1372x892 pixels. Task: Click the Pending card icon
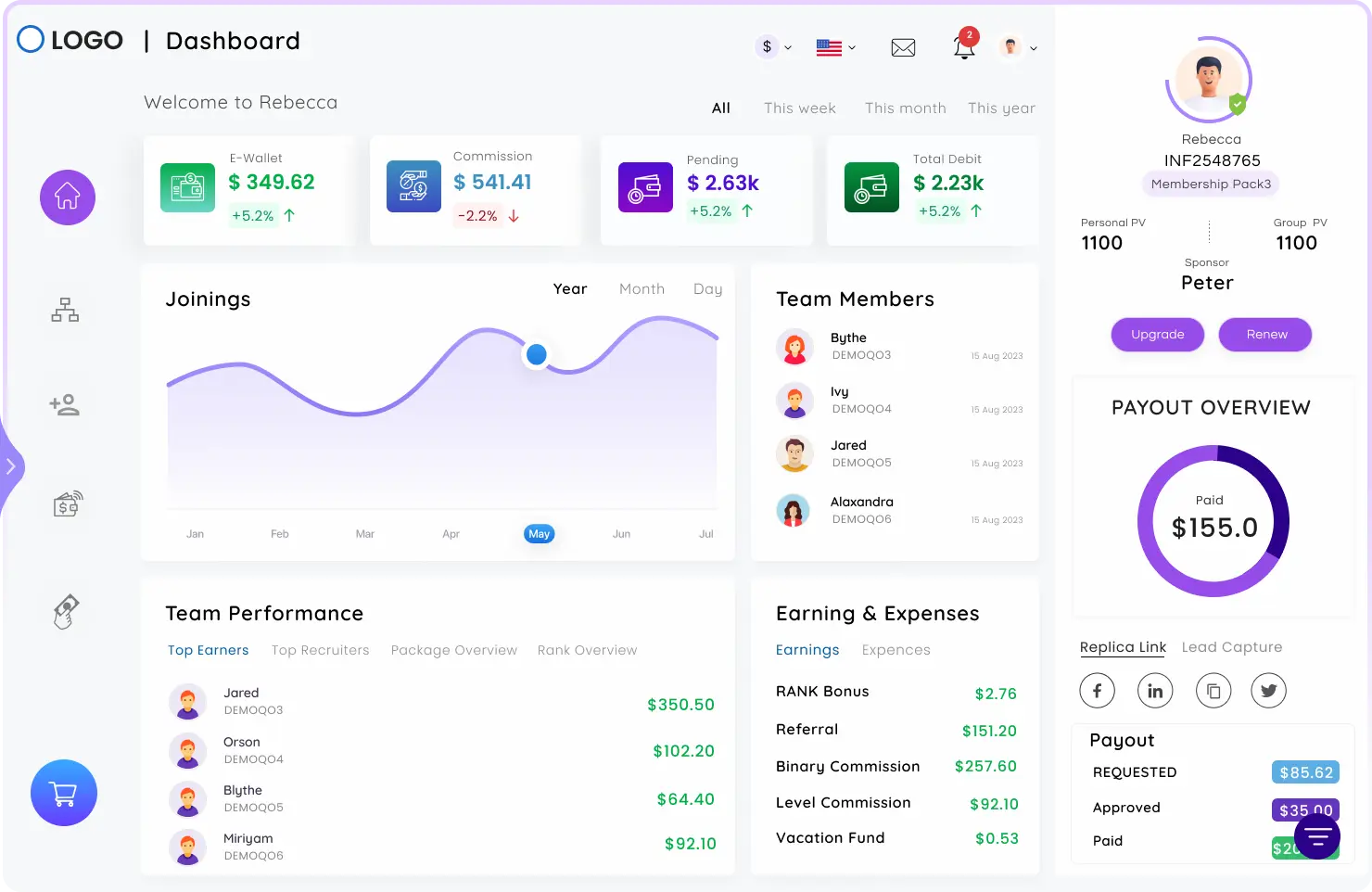click(645, 187)
